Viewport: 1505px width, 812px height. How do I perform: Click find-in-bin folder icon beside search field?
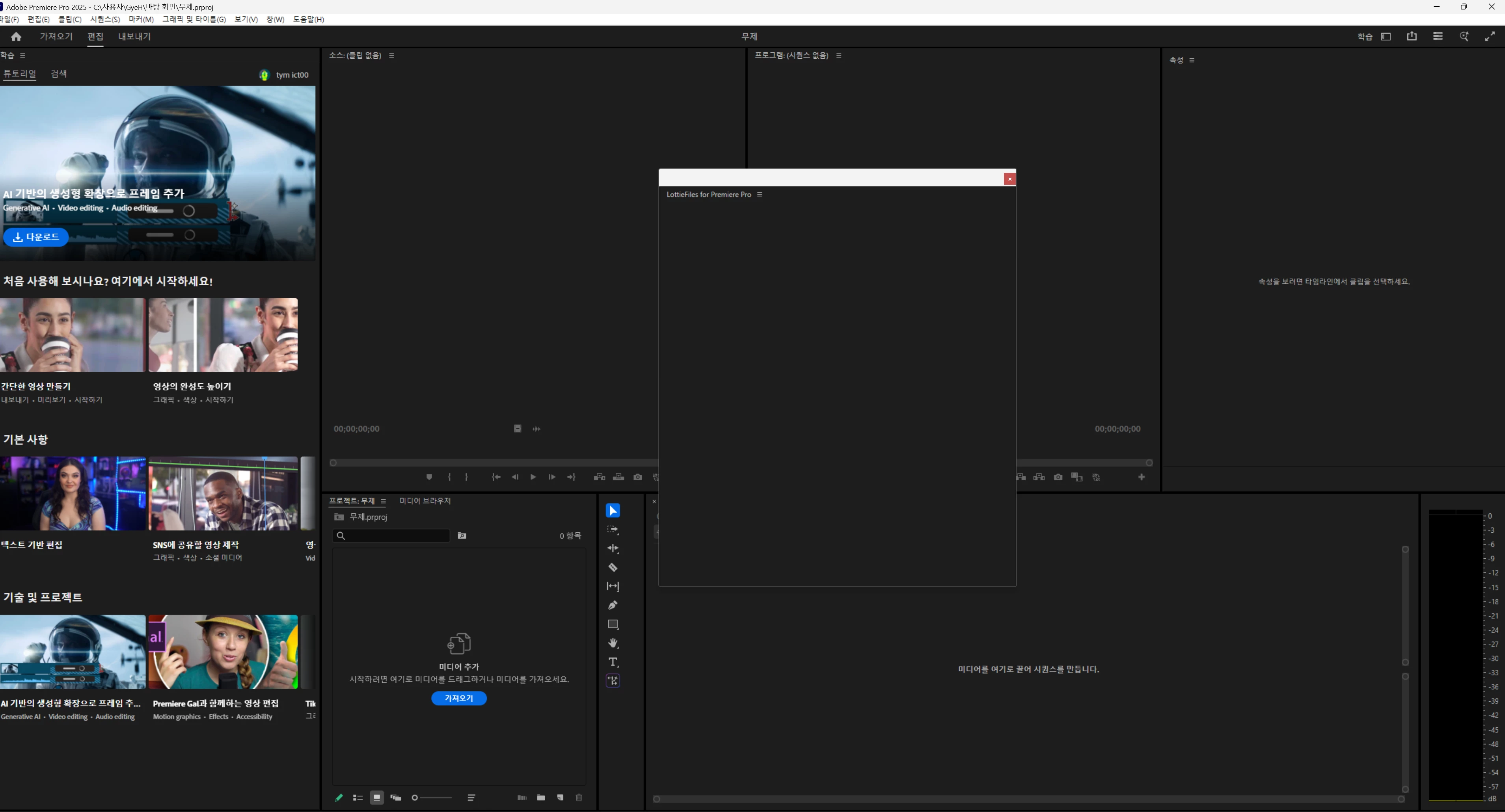(x=462, y=535)
